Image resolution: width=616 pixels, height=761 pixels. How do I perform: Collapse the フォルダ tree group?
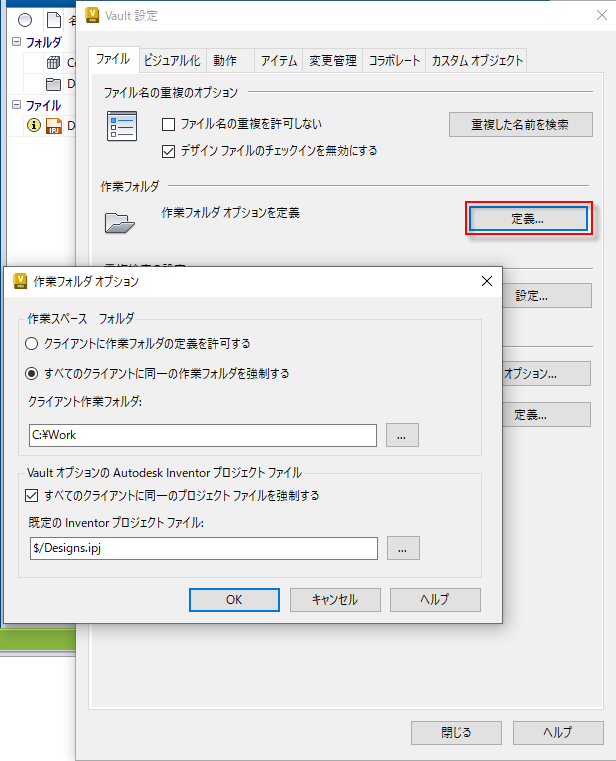pos(17,42)
